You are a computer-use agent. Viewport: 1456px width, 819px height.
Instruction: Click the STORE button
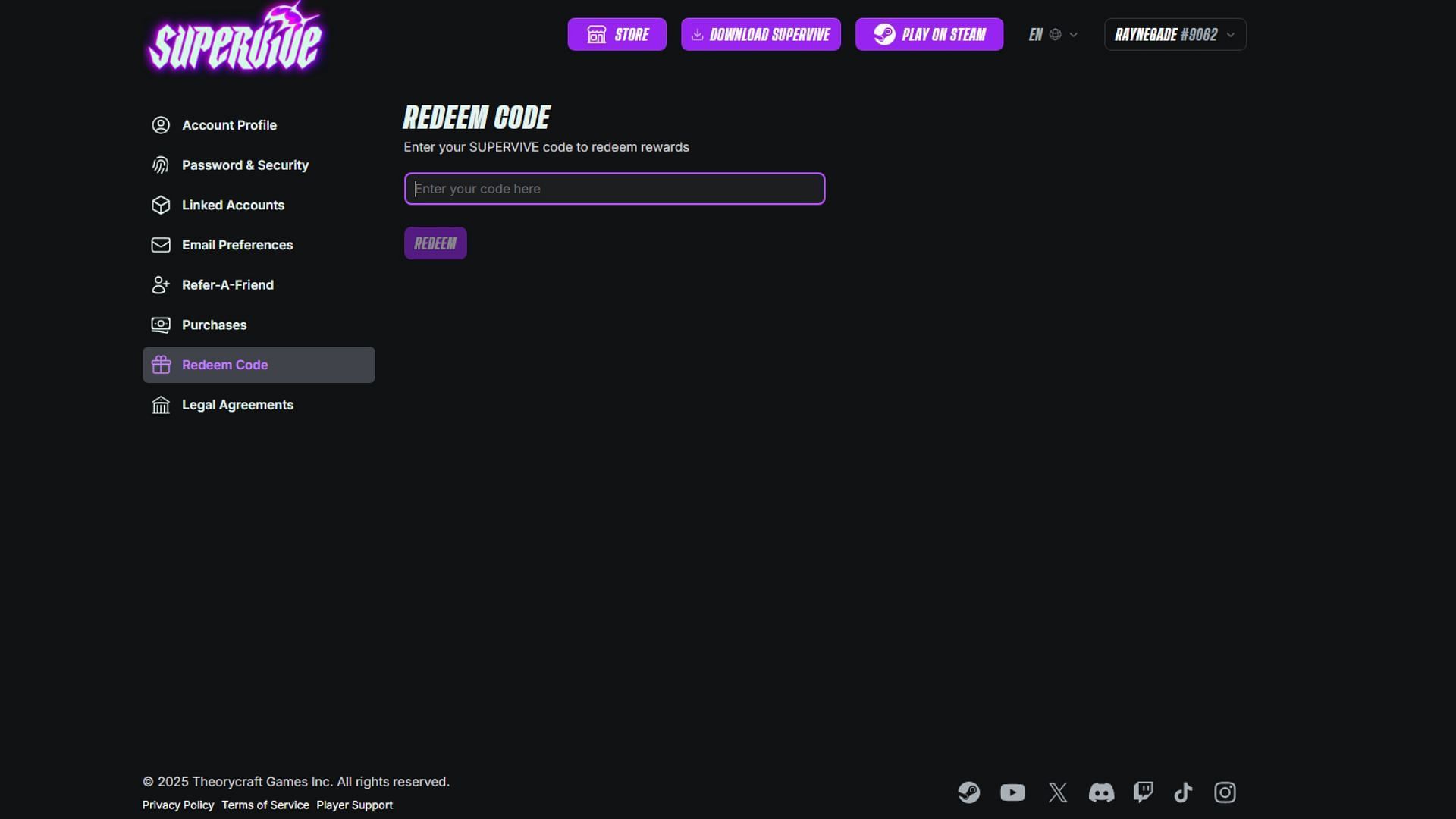click(x=617, y=34)
